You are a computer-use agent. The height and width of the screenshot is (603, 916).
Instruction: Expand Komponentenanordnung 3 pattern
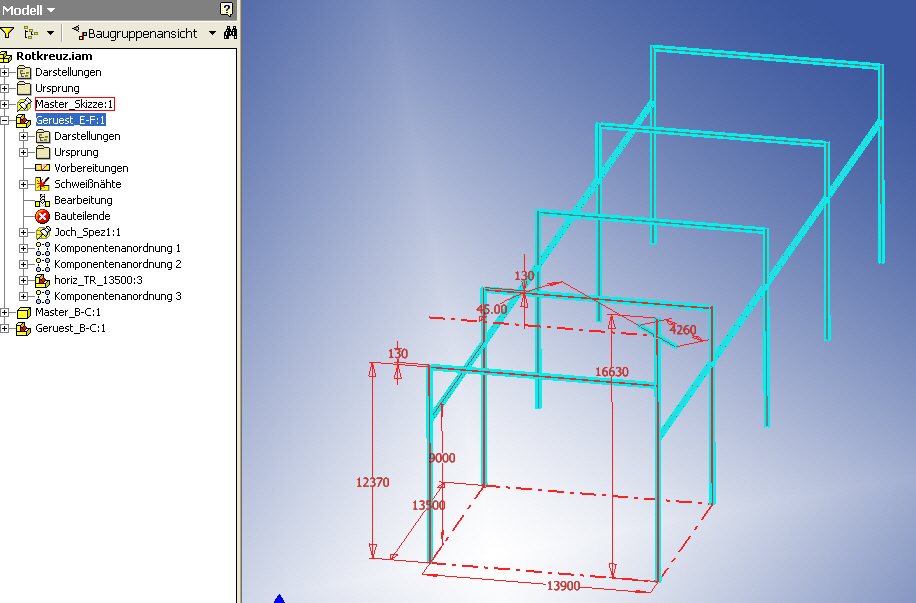[23, 296]
